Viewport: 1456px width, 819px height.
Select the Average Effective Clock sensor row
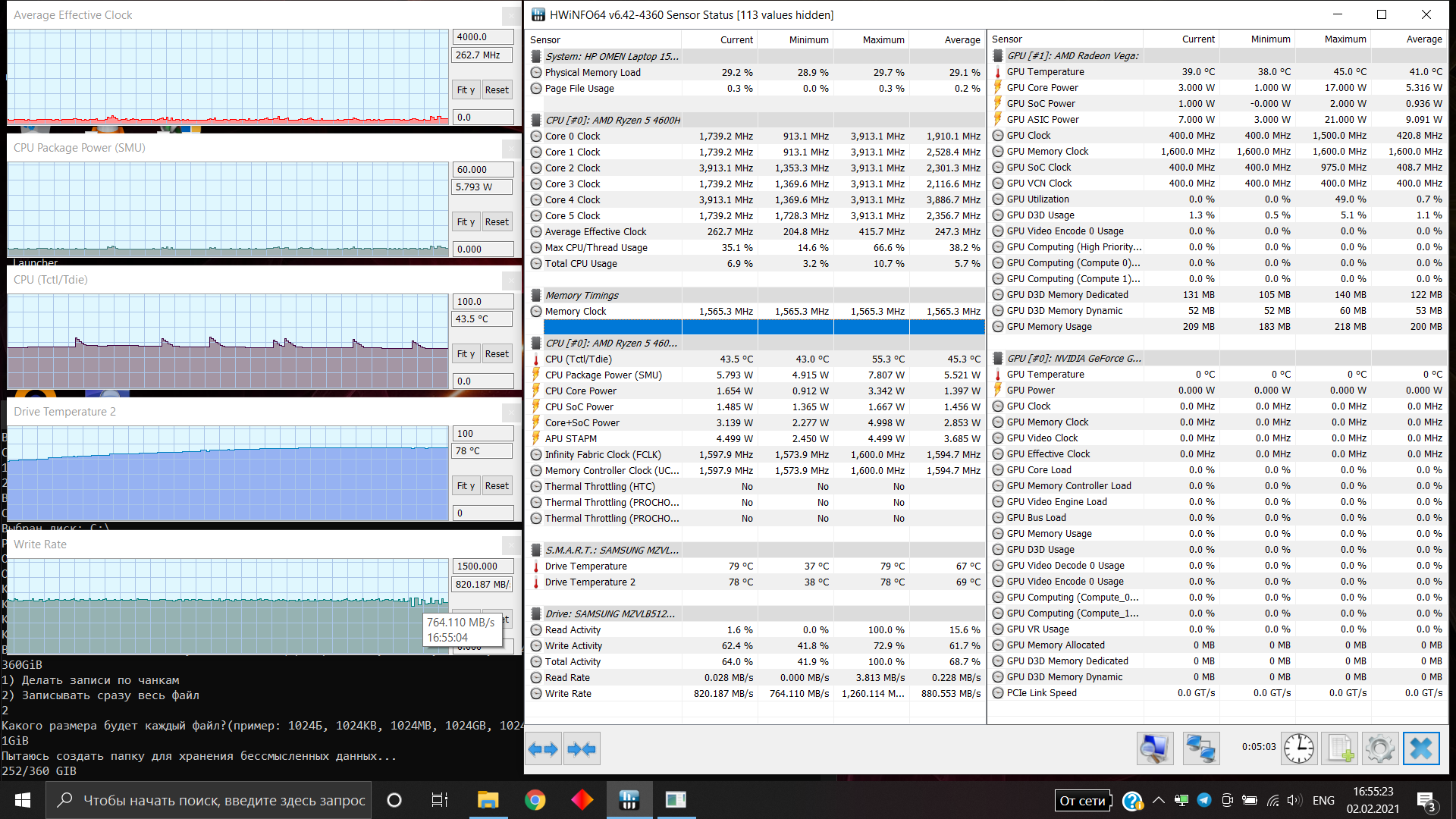click(756, 232)
